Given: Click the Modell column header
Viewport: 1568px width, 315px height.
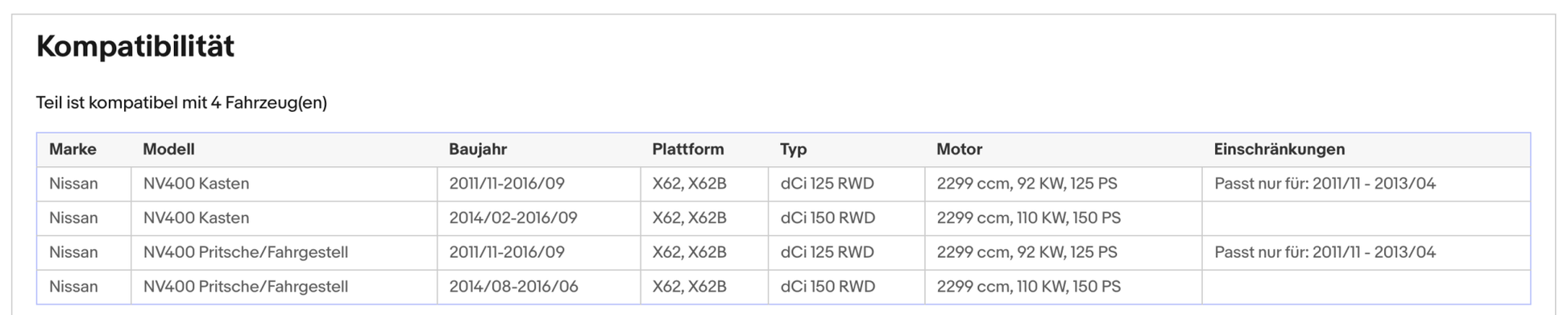Looking at the screenshot, I should coord(168,149).
